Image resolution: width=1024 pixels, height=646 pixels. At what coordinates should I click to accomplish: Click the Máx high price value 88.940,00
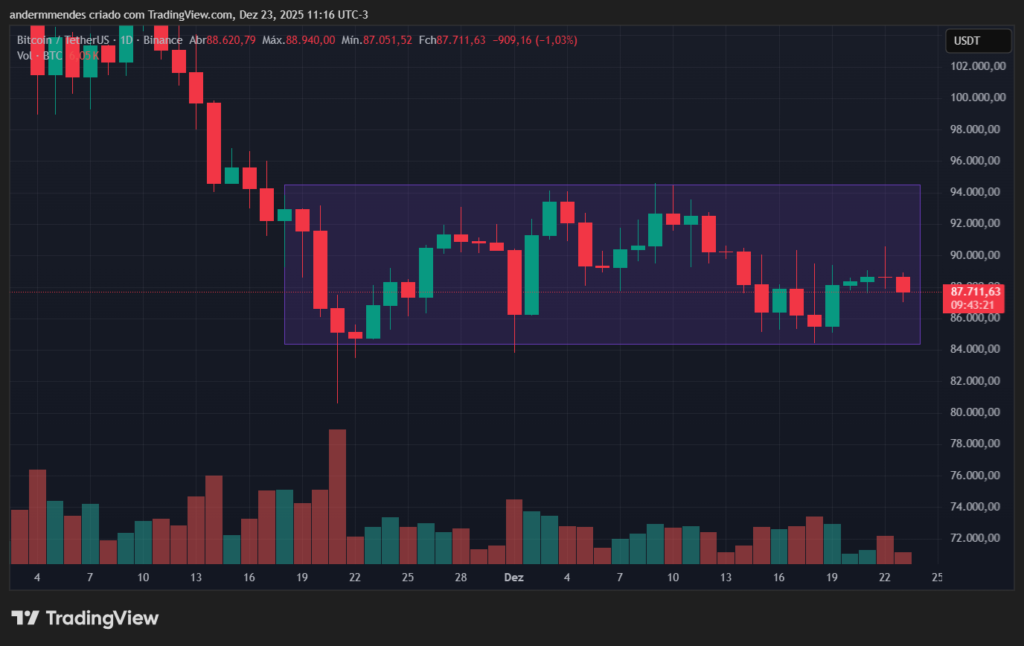pyautogui.click(x=310, y=40)
